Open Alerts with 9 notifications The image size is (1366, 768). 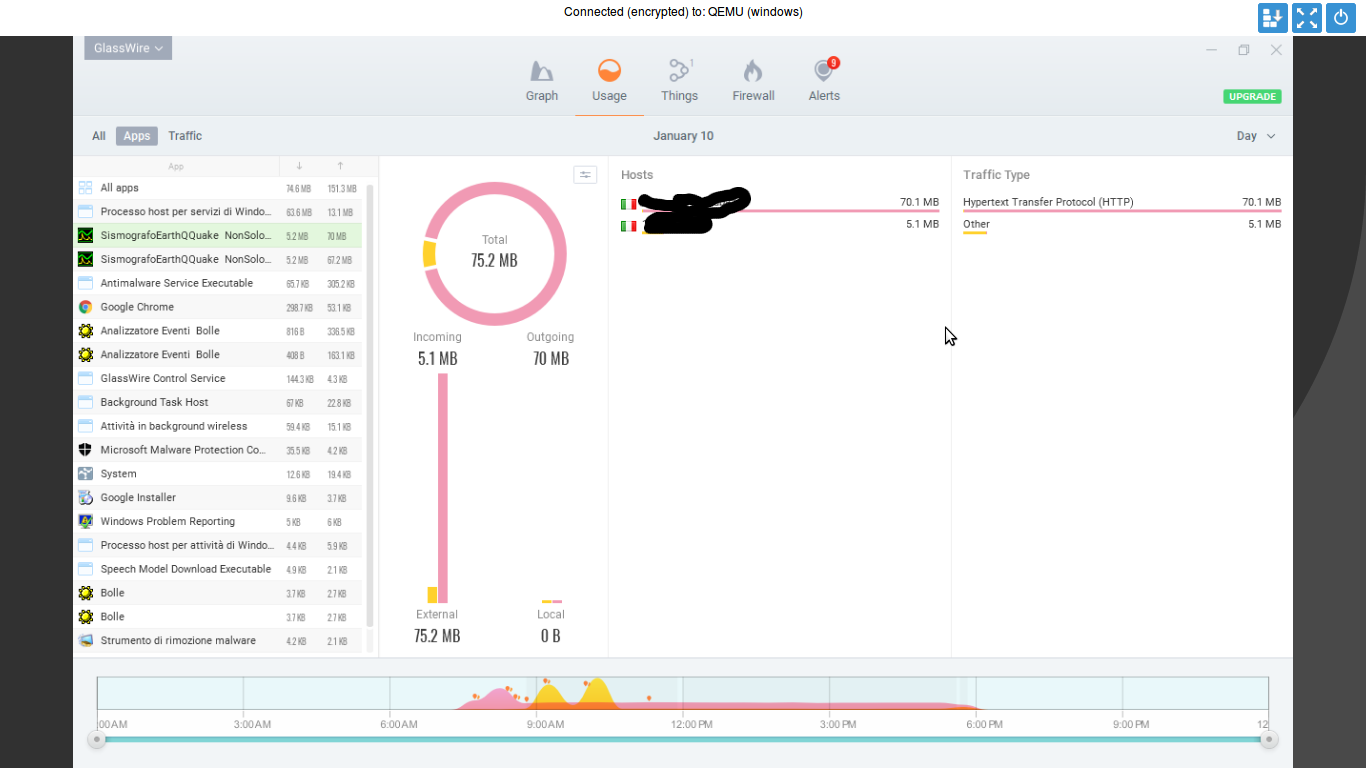(824, 70)
